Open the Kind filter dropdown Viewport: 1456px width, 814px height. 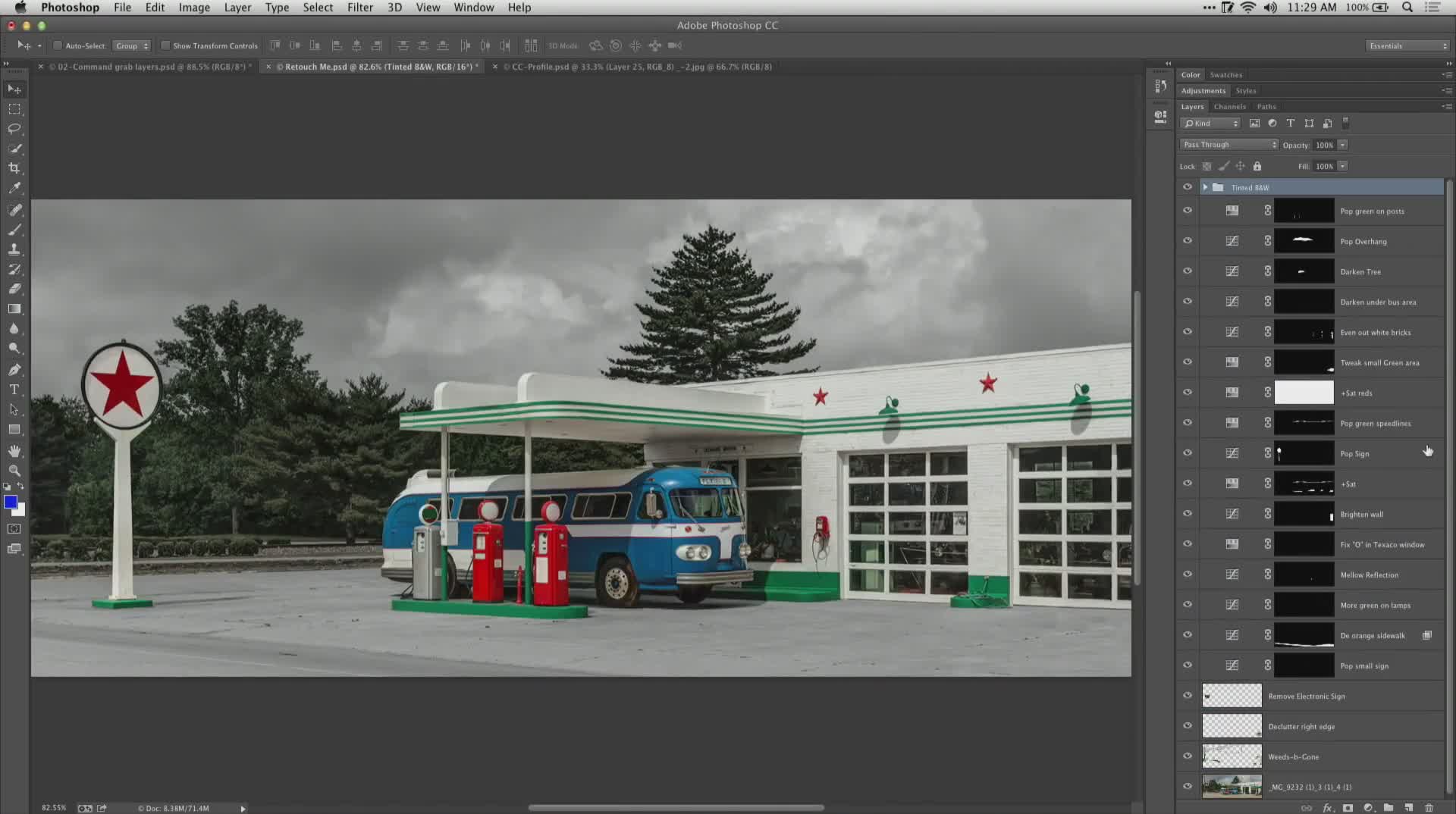coord(1210,124)
